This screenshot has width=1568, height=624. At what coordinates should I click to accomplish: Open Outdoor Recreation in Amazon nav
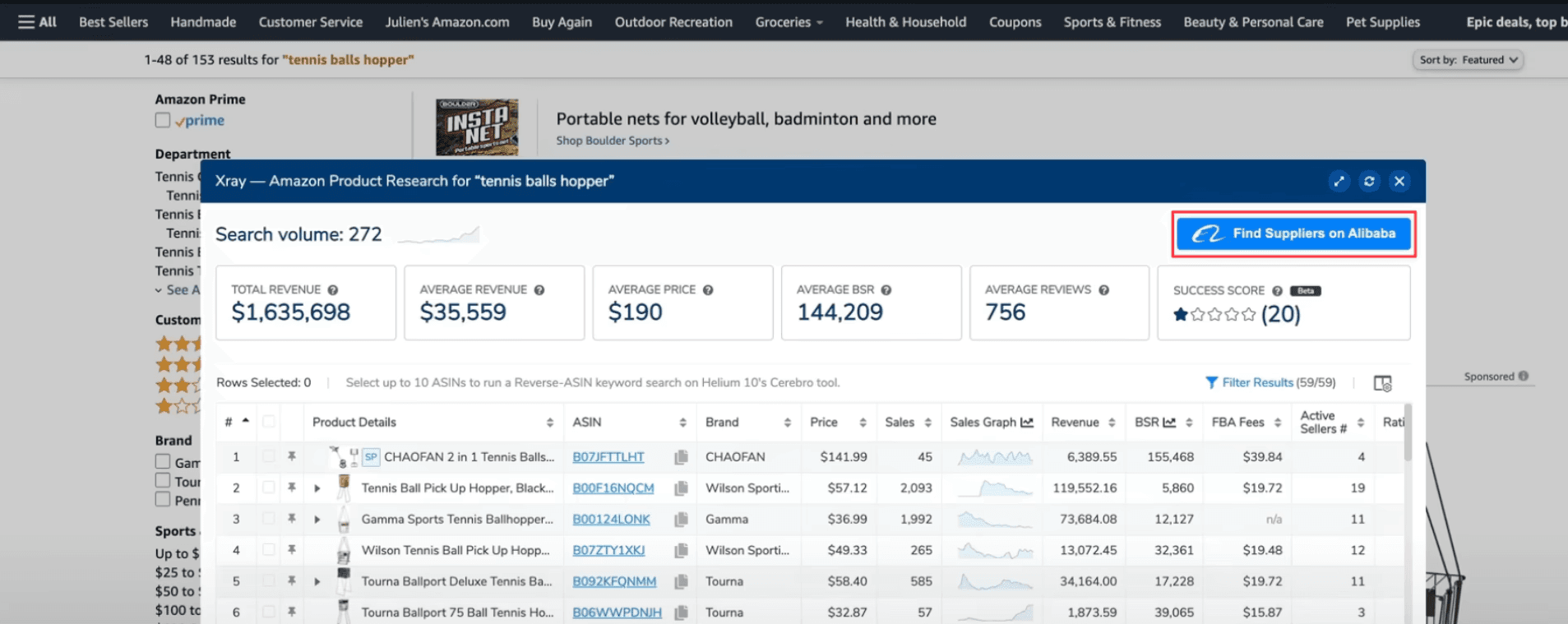(673, 22)
